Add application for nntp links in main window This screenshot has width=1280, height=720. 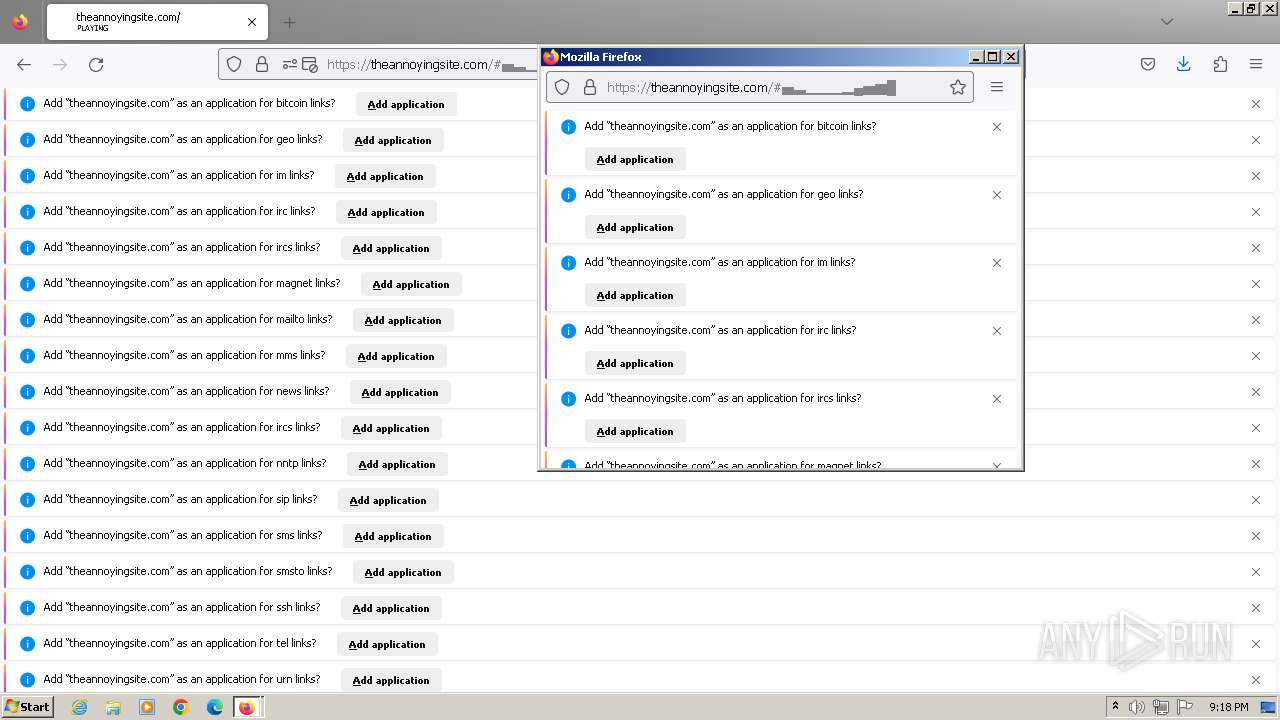pyautogui.click(x=397, y=464)
